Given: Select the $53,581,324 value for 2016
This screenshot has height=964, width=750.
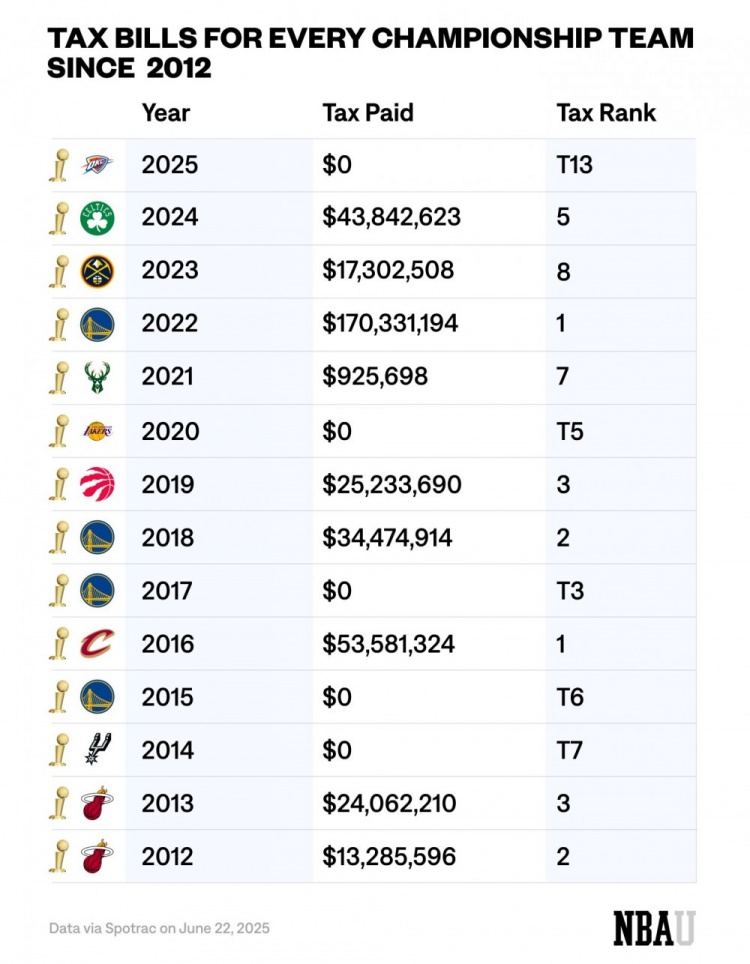Looking at the screenshot, I should click(388, 643).
